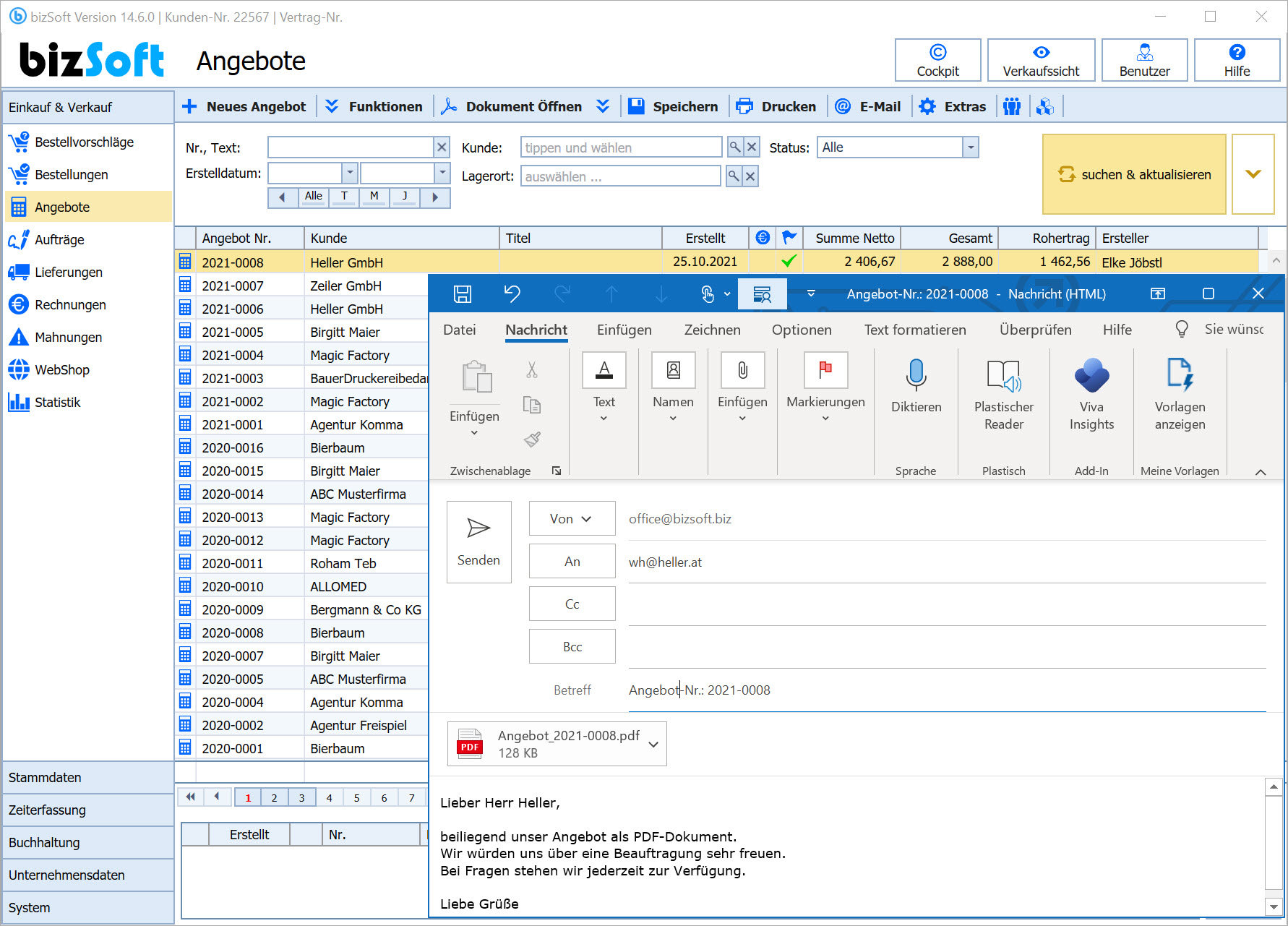This screenshot has height=926, width=1288.
Task: Click magnifier search icon next to Kunde field
Action: (734, 147)
